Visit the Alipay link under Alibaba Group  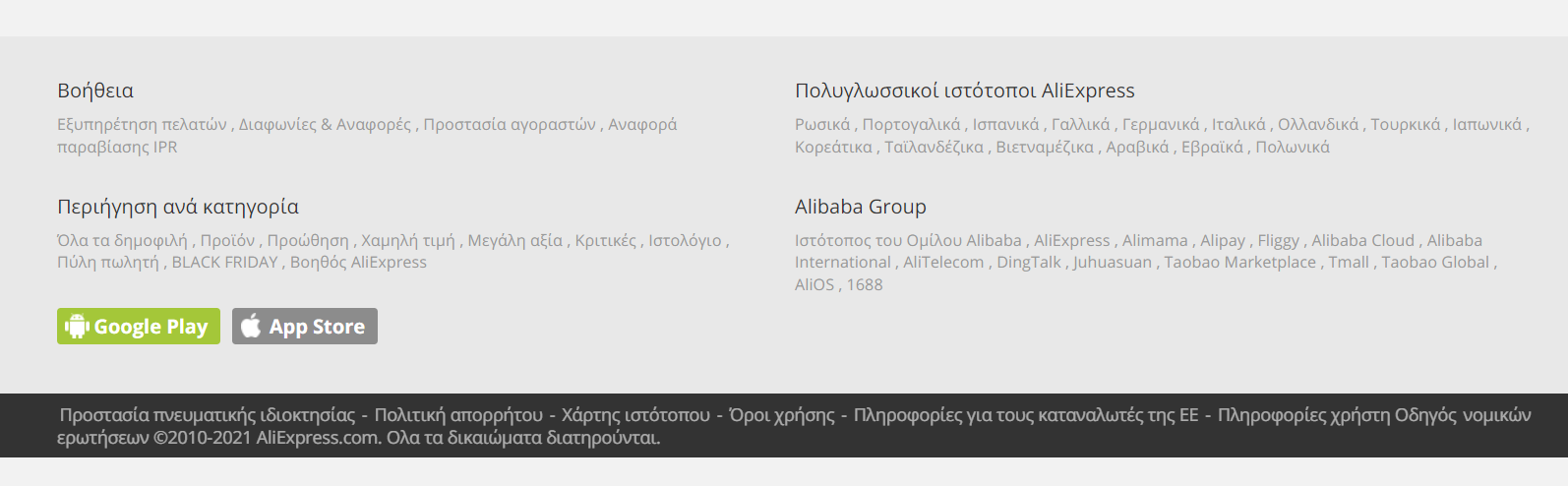tap(1223, 240)
